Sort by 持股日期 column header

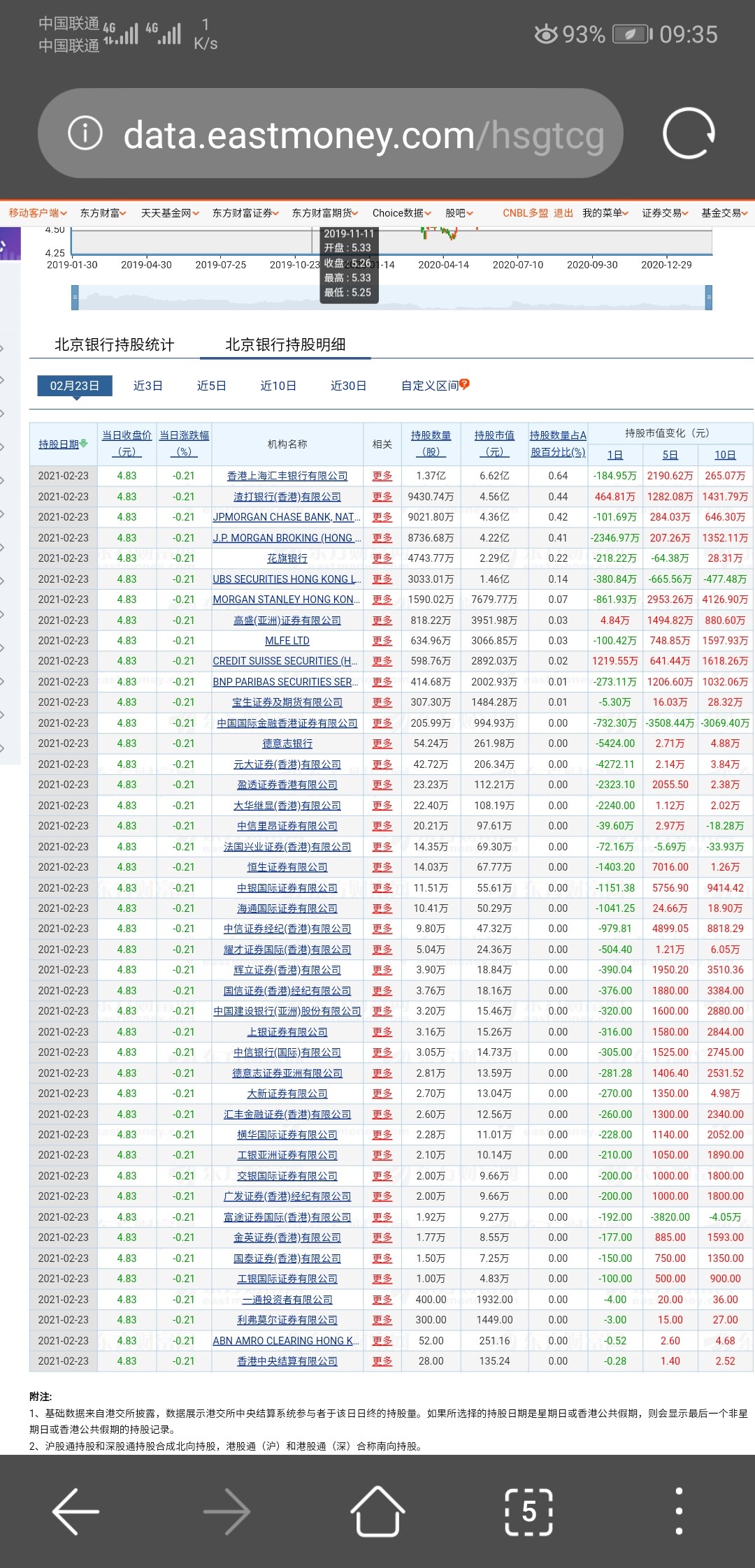tap(59, 444)
